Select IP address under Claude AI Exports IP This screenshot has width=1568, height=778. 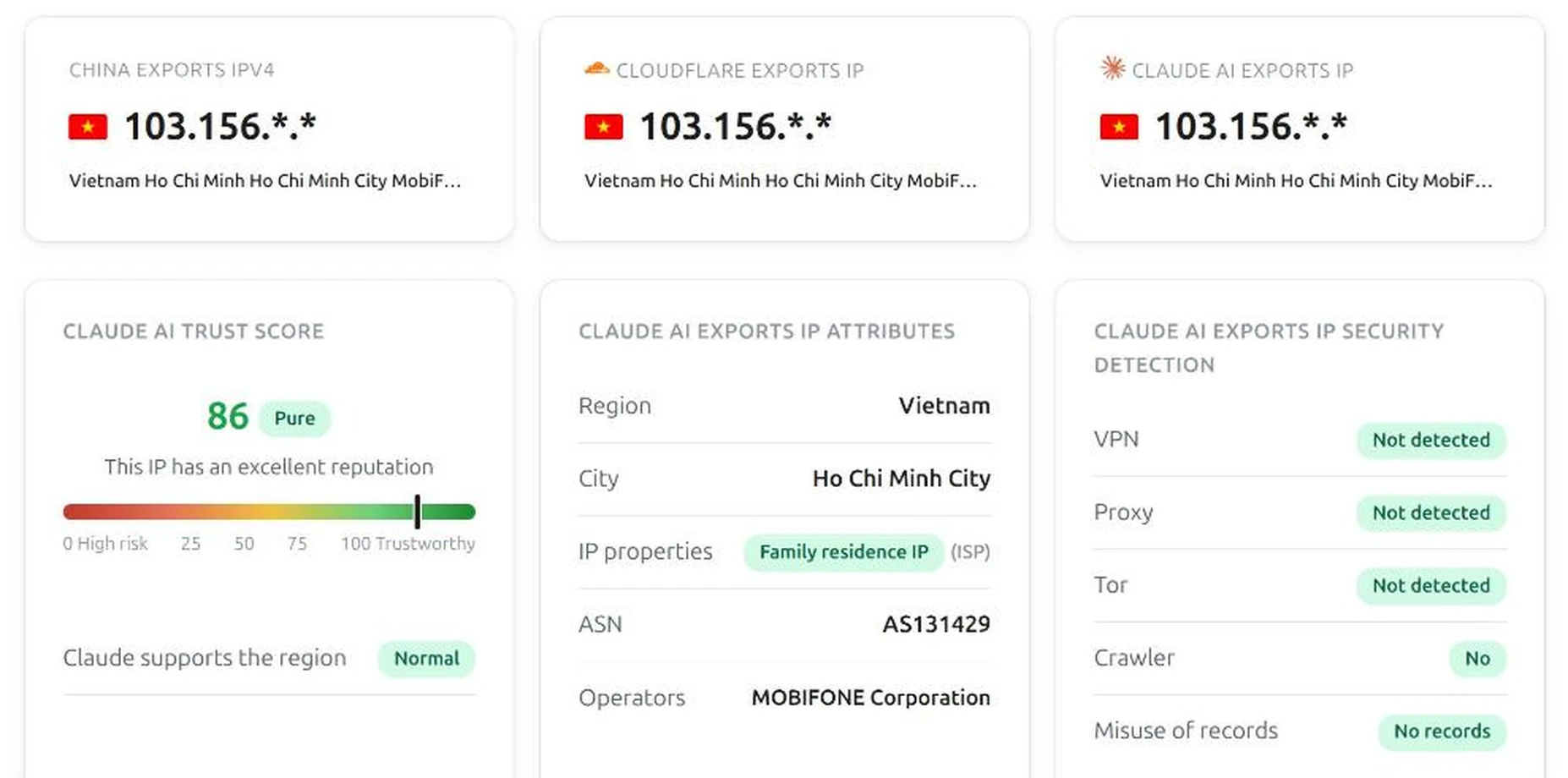pyautogui.click(x=1251, y=127)
